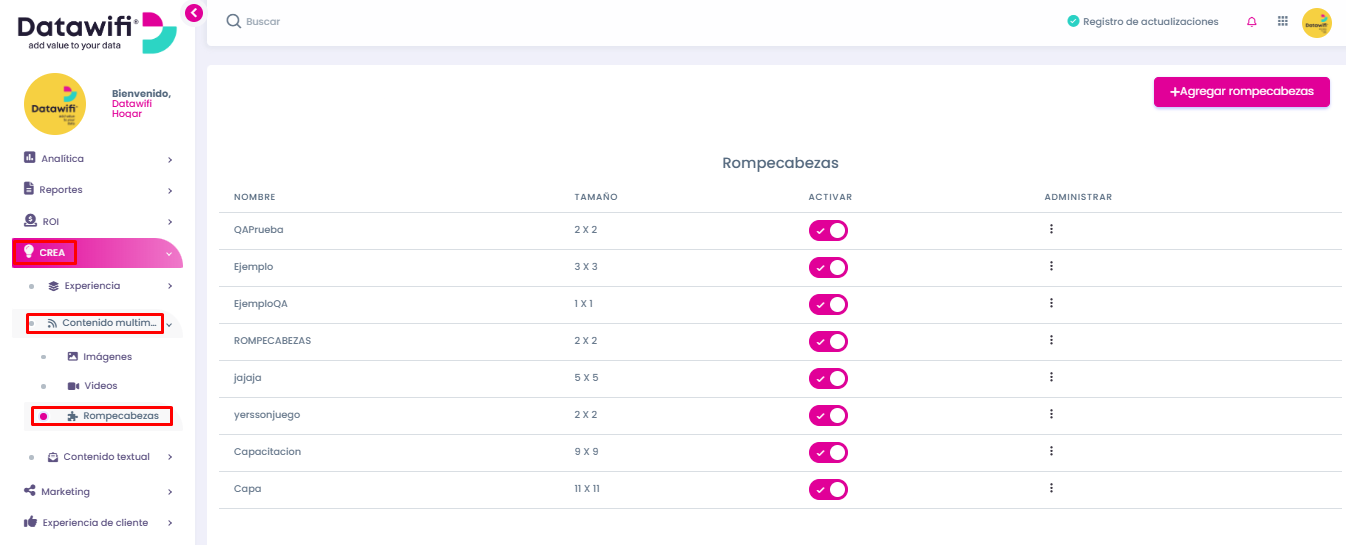Click the Agregar rompecabezas button
This screenshot has width=1346, height=545.
[1242, 91]
